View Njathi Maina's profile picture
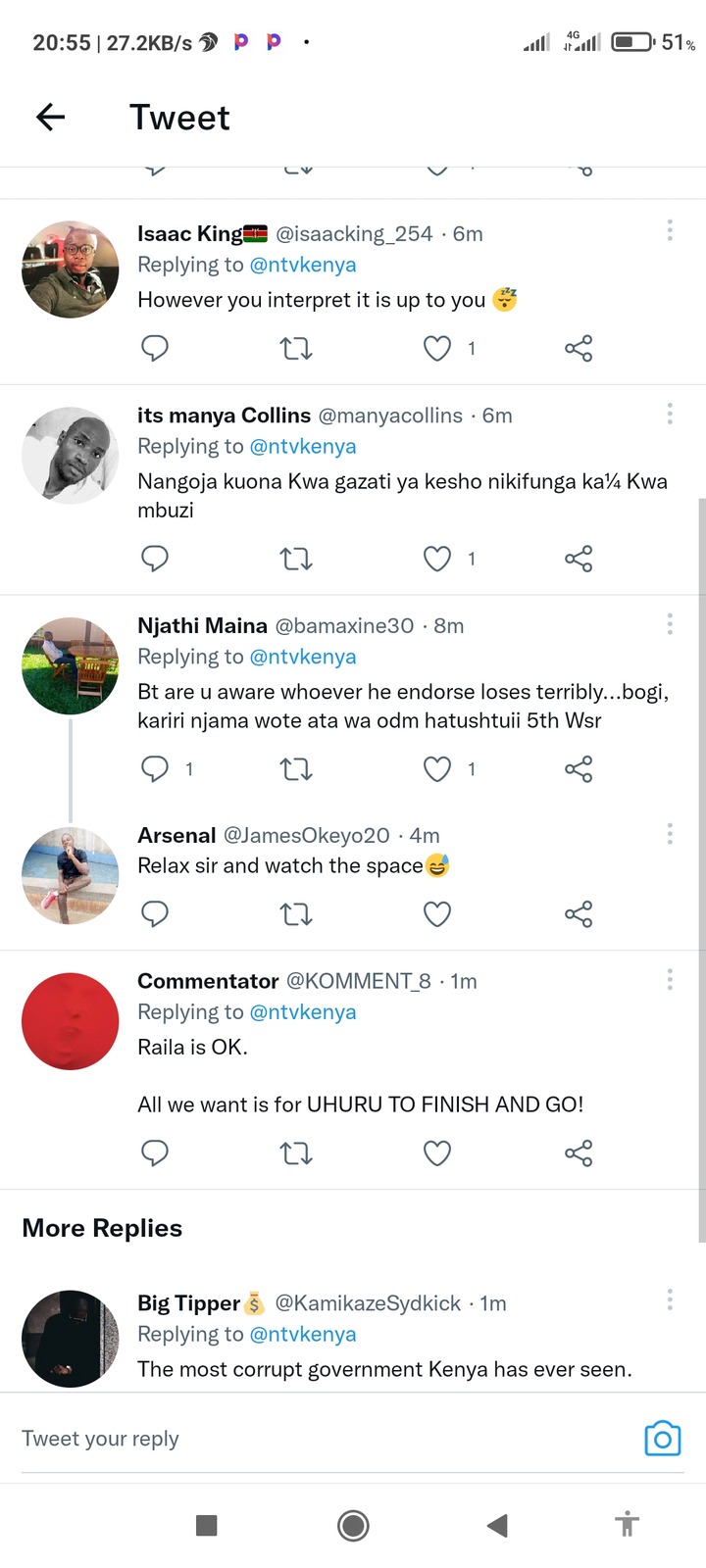 [x=71, y=665]
